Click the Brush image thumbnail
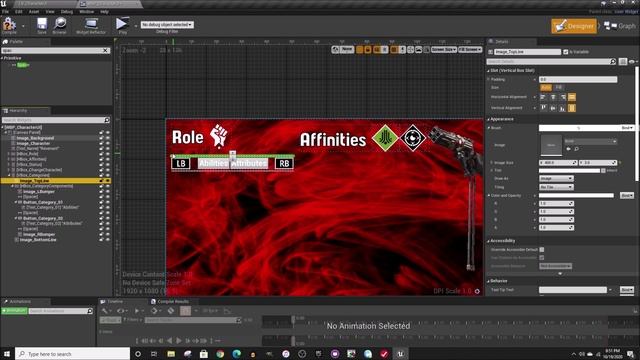640x360 pixels. pos(551,145)
